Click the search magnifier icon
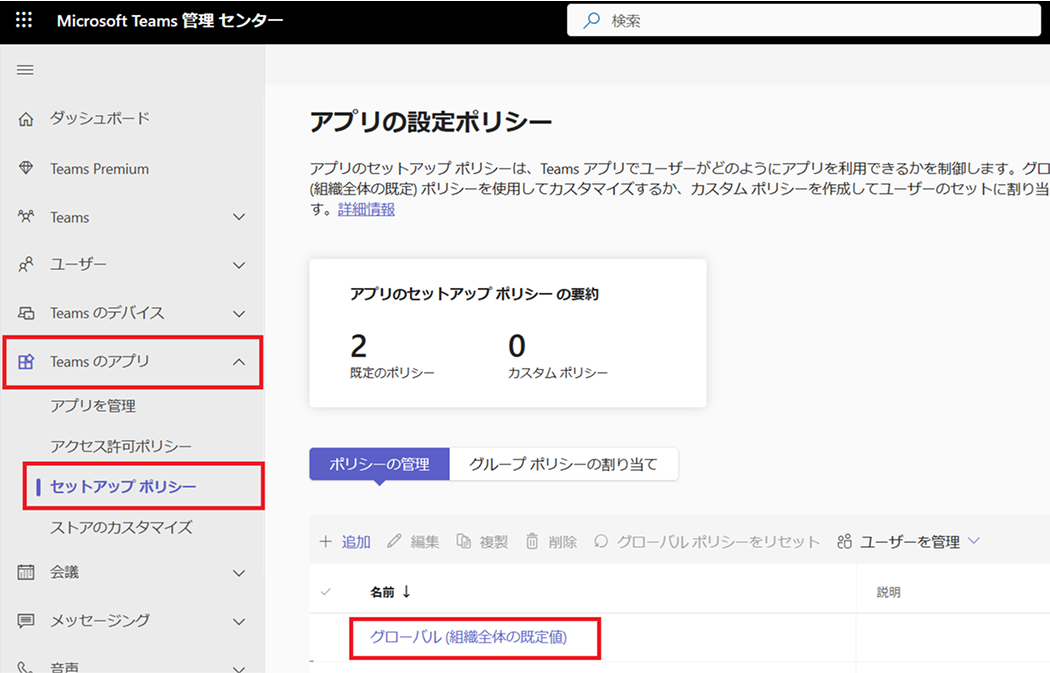1050x673 pixels. 591,21
